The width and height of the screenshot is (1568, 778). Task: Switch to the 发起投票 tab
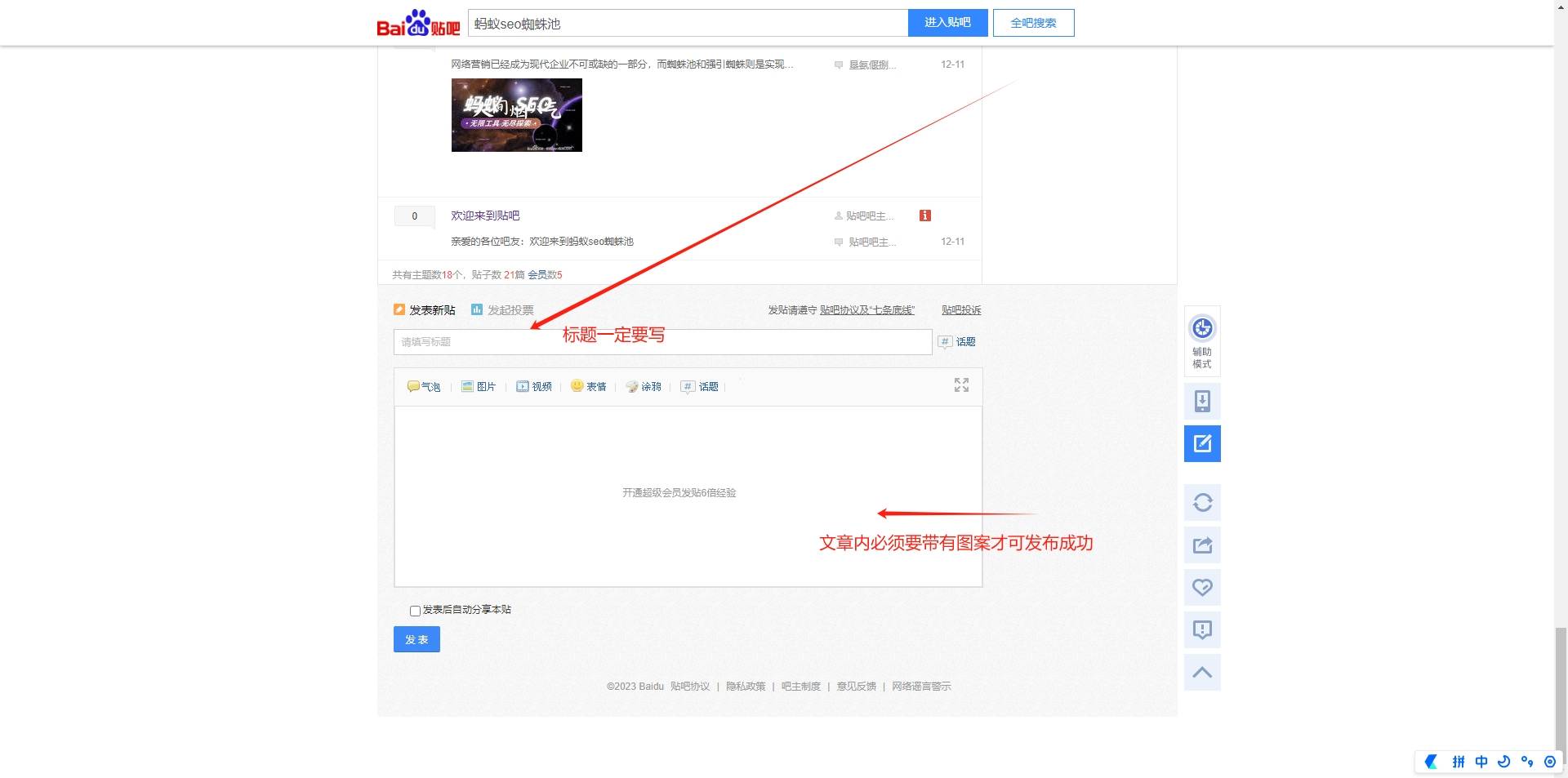tap(502, 310)
